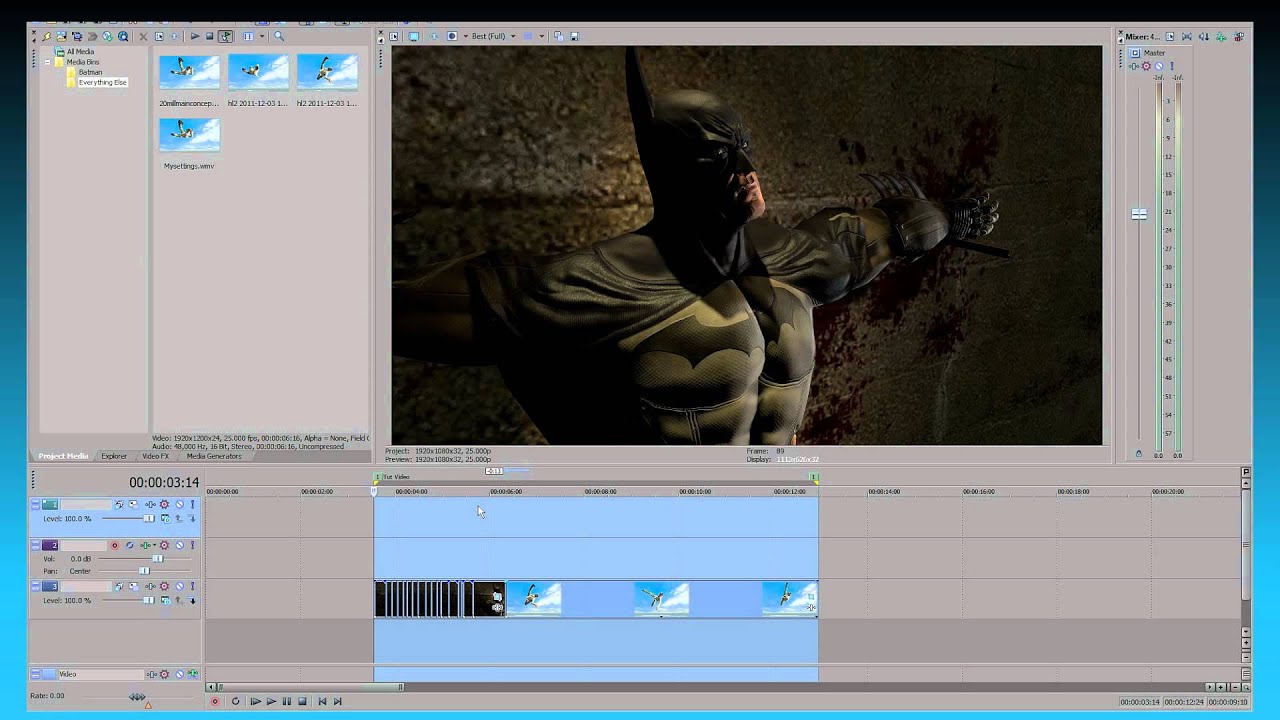Viewport: 1280px width, 720px height.
Task: Save snapshot to file icon in preview
Action: [574, 36]
